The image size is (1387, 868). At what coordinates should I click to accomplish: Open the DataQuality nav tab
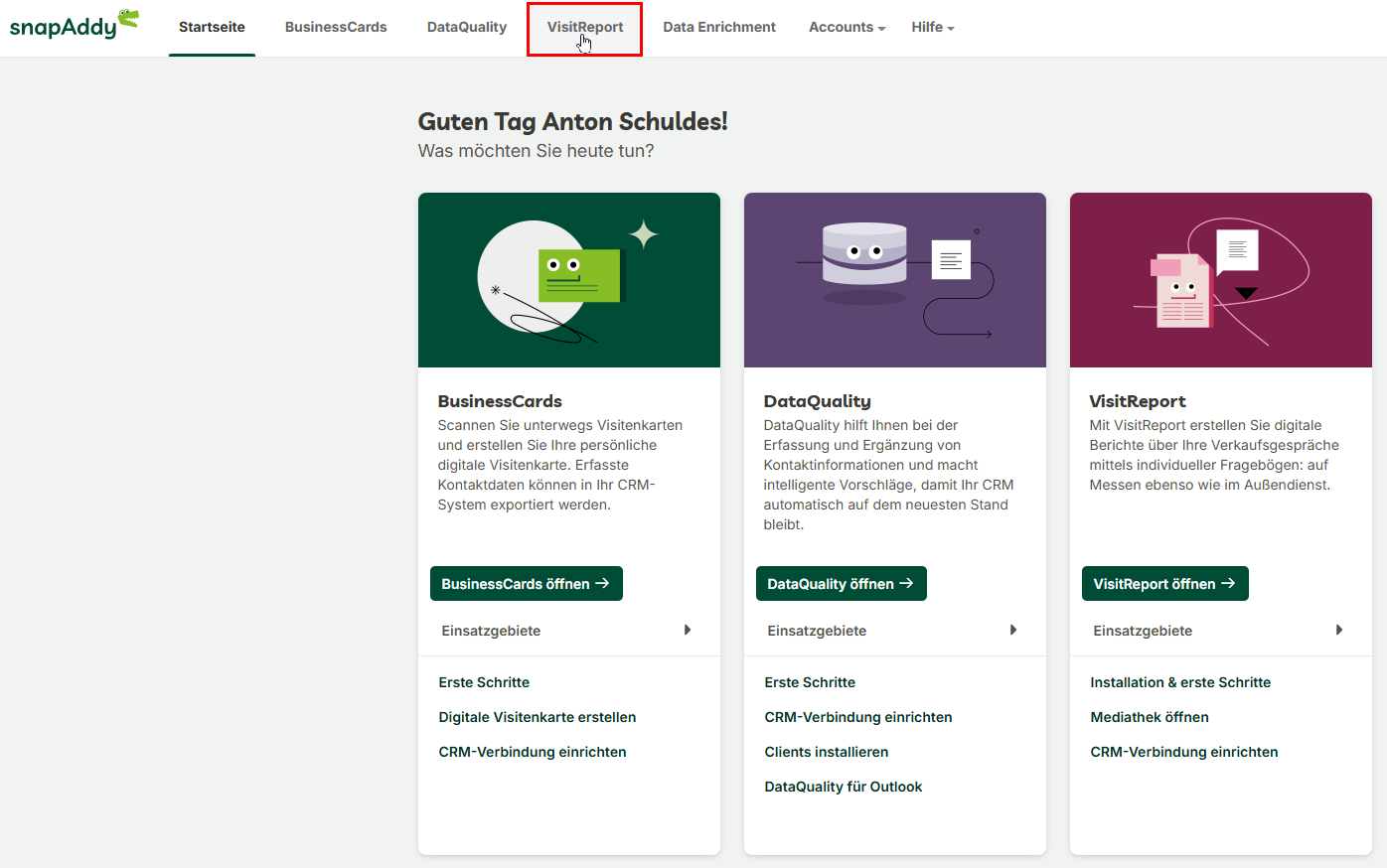467,27
